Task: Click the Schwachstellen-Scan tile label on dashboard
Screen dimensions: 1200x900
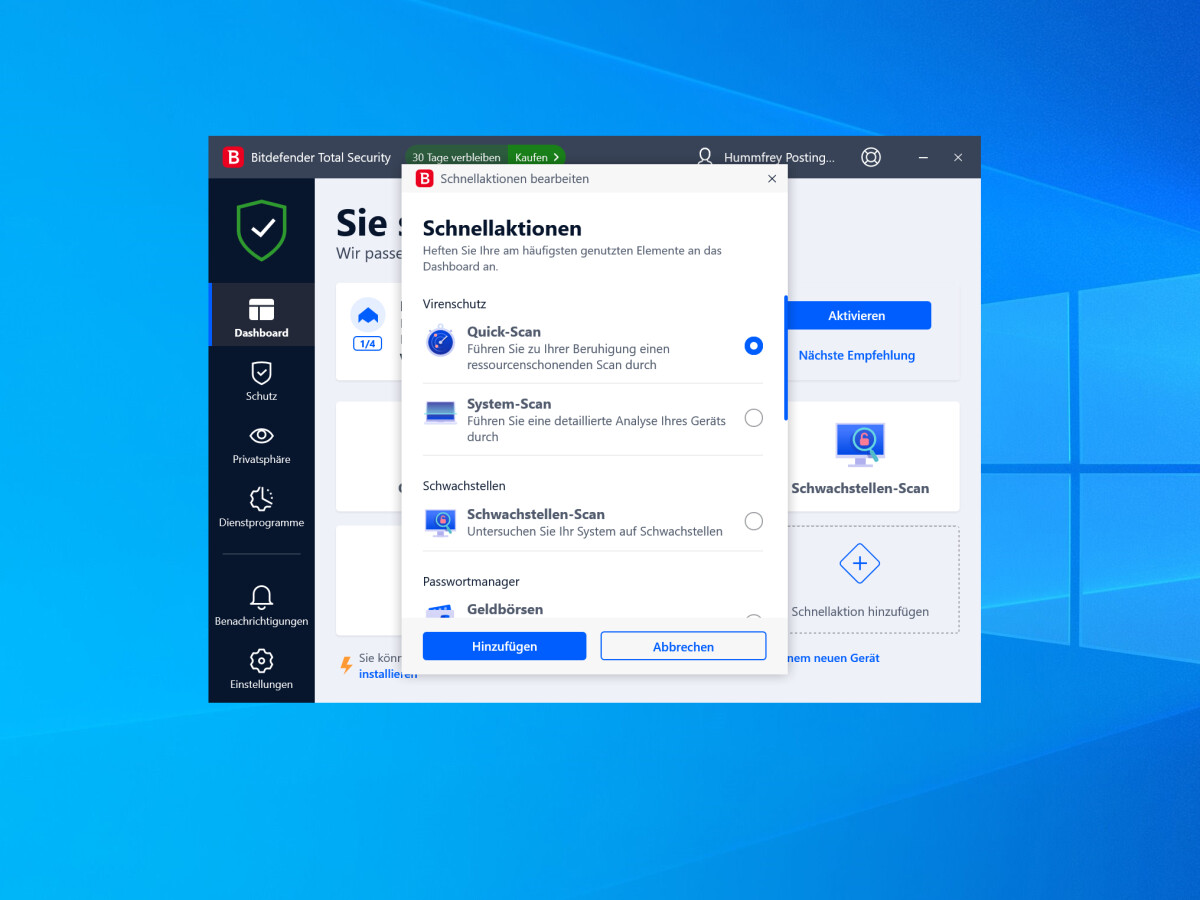Action: coord(860,488)
